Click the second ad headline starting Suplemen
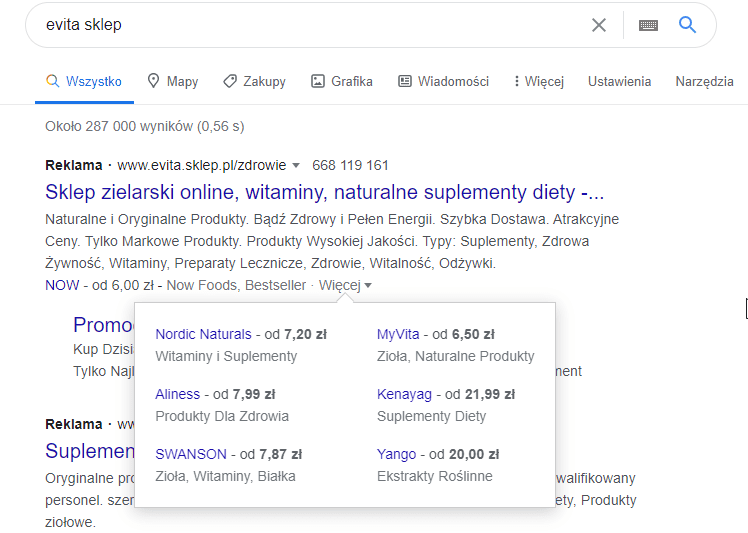 [x=90, y=451]
